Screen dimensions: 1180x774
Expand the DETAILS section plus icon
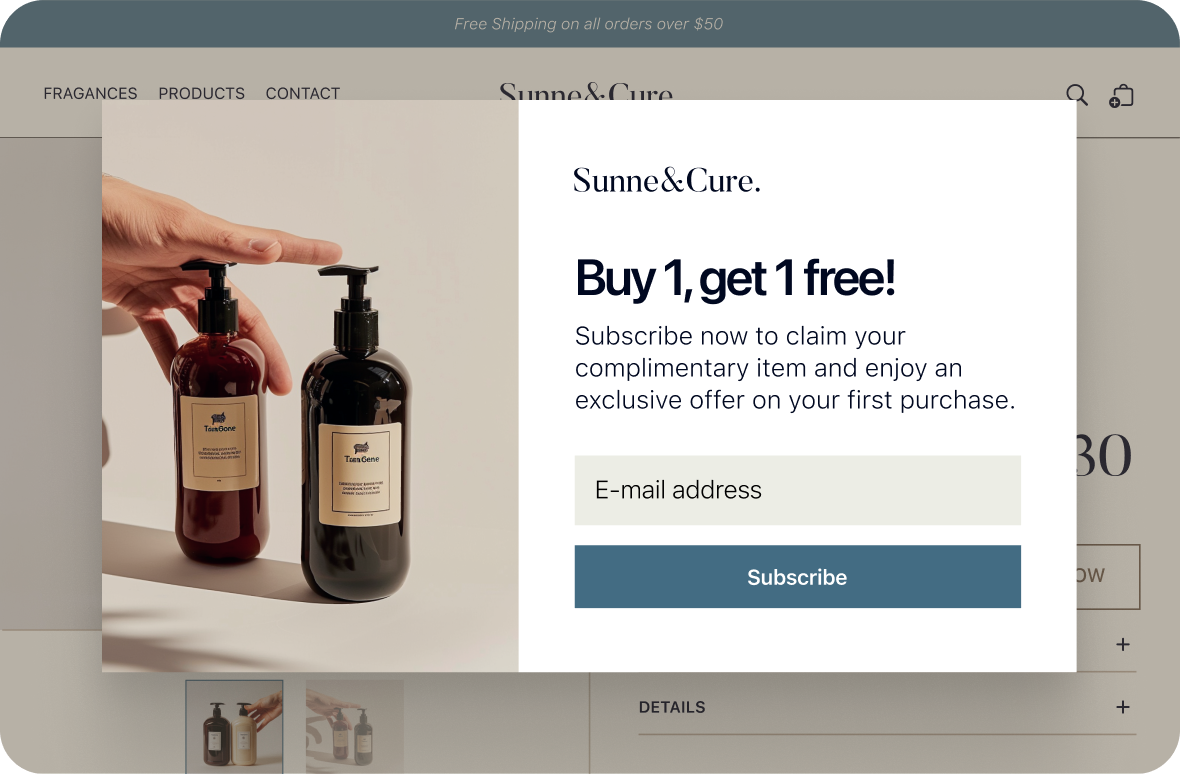coord(1123,707)
